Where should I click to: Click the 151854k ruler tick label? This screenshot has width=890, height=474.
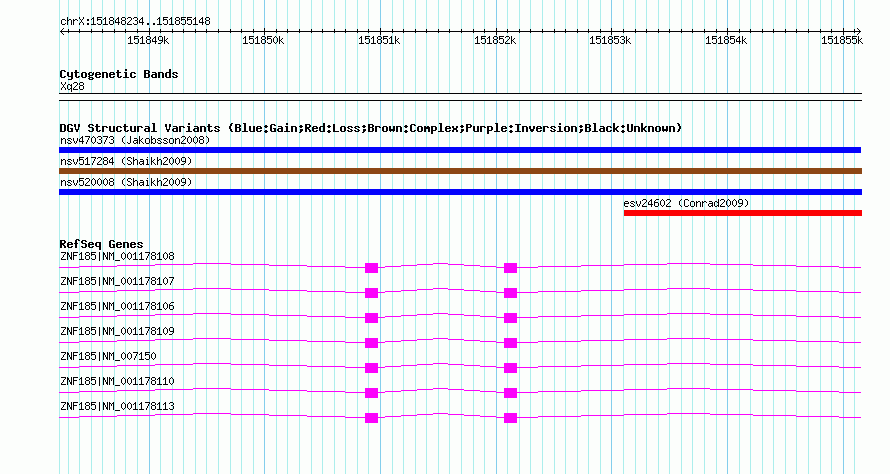click(726, 40)
